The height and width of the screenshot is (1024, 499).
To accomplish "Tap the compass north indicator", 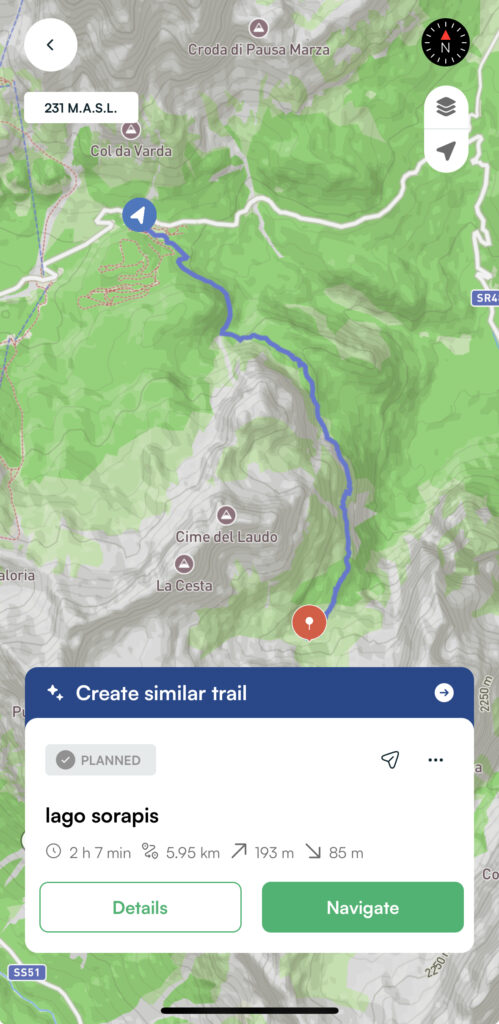I will pyautogui.click(x=445, y=42).
